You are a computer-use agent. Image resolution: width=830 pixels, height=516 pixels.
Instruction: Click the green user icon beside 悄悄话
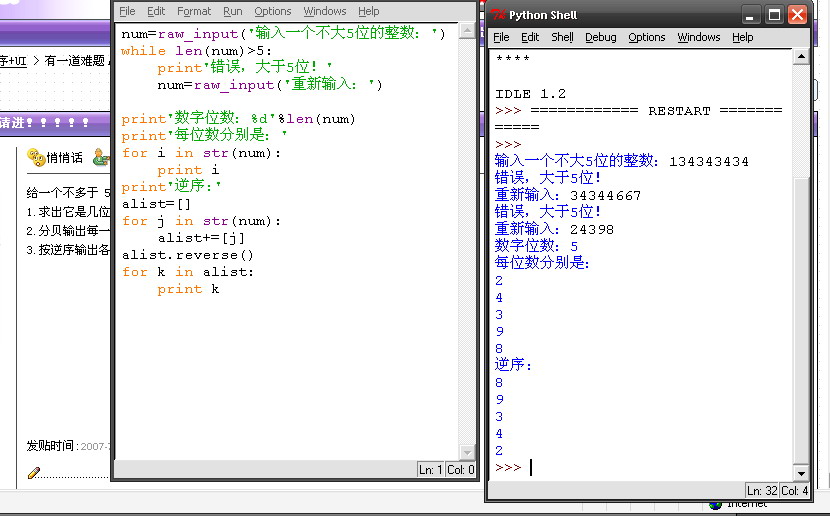click(x=99, y=157)
